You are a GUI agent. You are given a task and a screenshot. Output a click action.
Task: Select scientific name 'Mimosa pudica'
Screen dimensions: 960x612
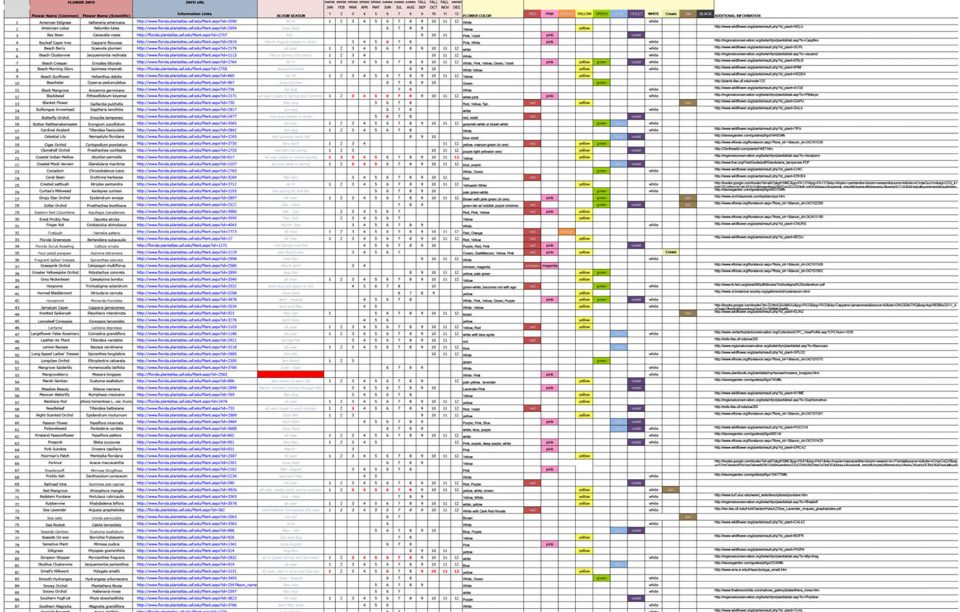pos(107,543)
